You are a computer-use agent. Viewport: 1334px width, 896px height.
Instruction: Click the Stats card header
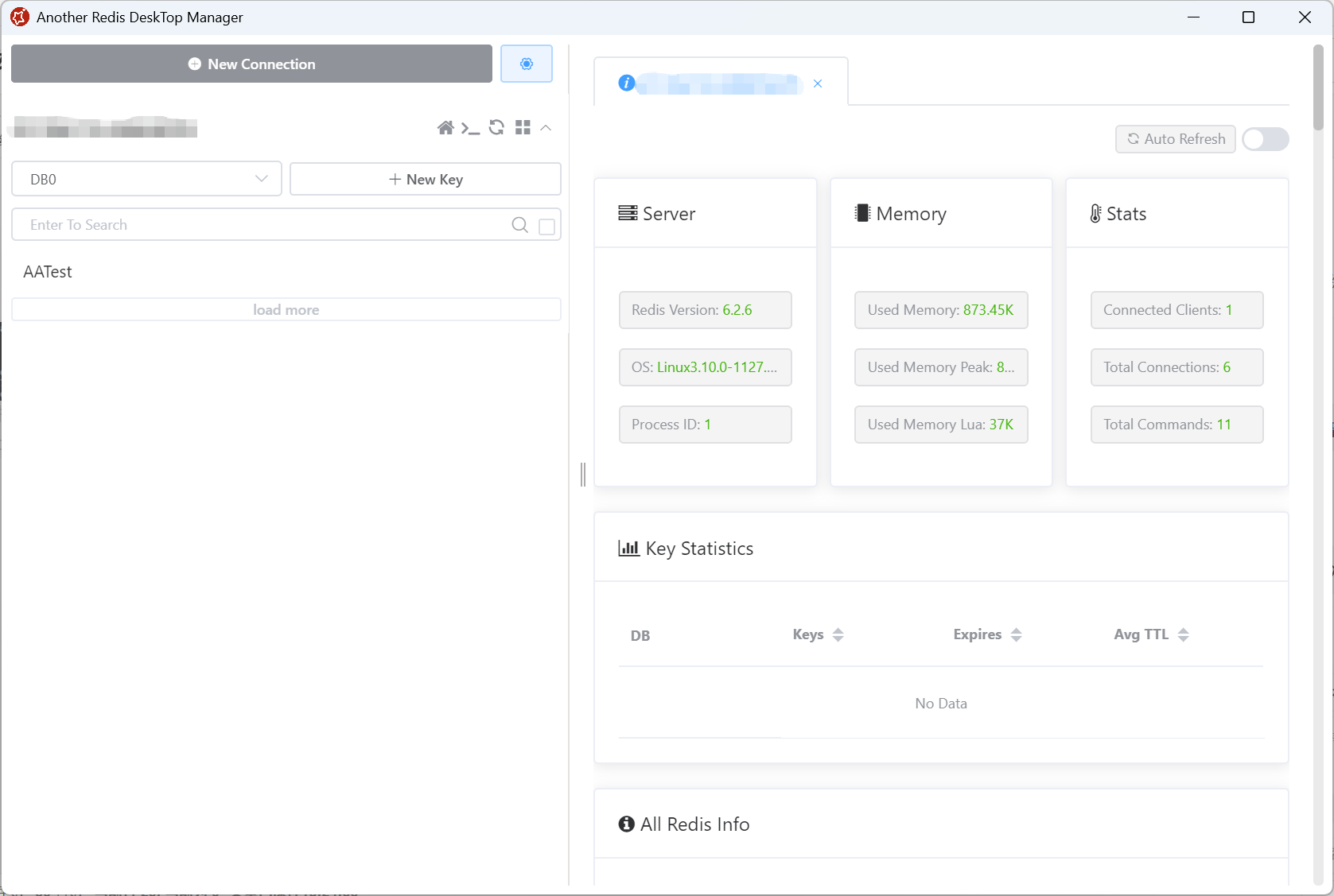point(1177,213)
